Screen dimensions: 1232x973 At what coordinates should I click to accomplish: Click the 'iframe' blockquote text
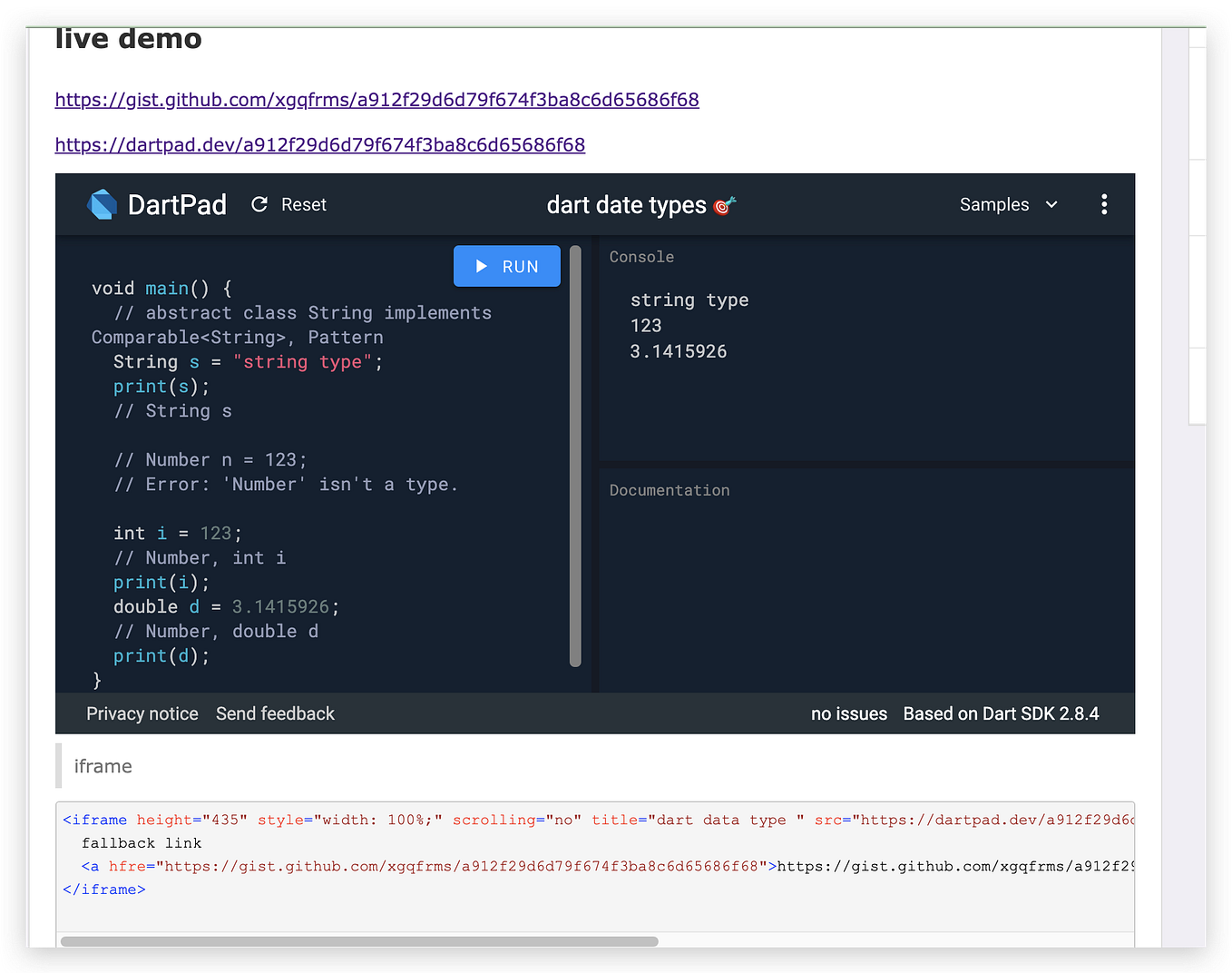[103, 766]
